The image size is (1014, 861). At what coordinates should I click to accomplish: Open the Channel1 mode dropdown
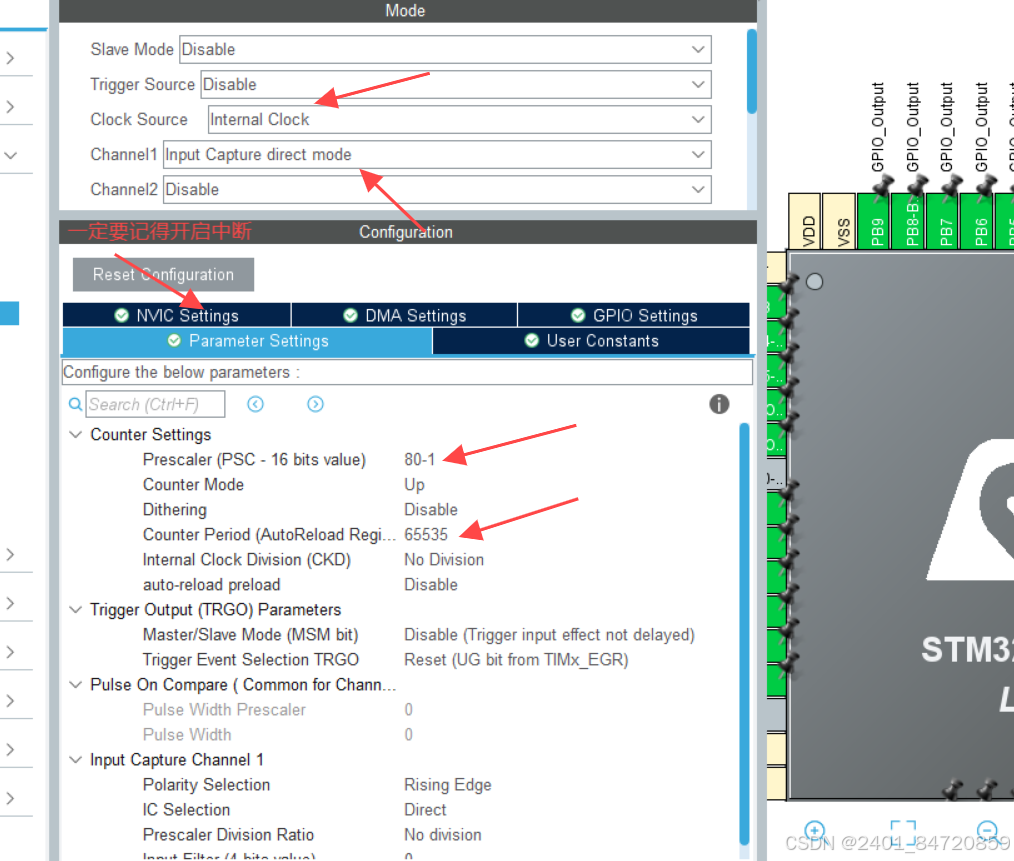(x=437, y=155)
